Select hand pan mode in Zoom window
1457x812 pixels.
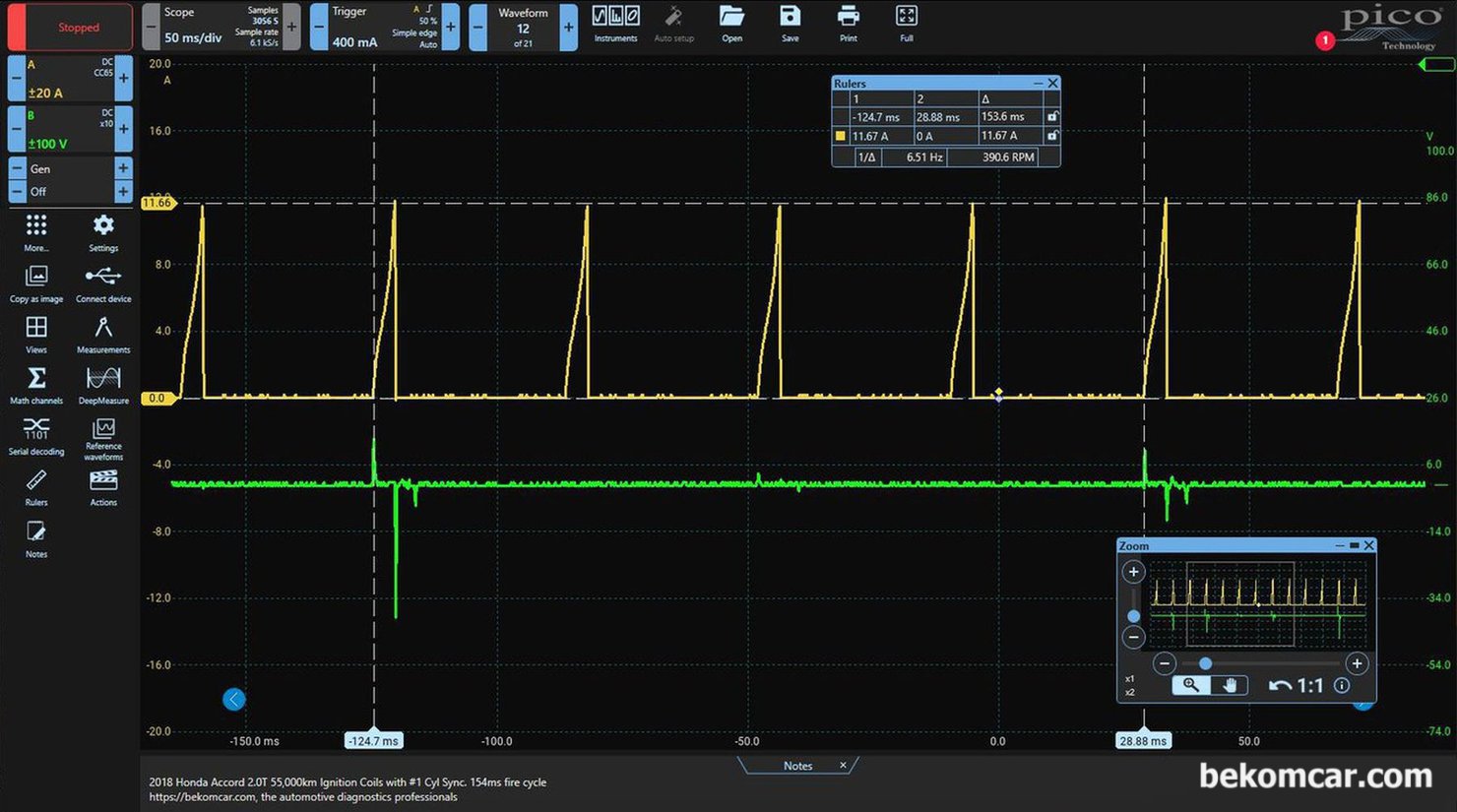point(1230,685)
